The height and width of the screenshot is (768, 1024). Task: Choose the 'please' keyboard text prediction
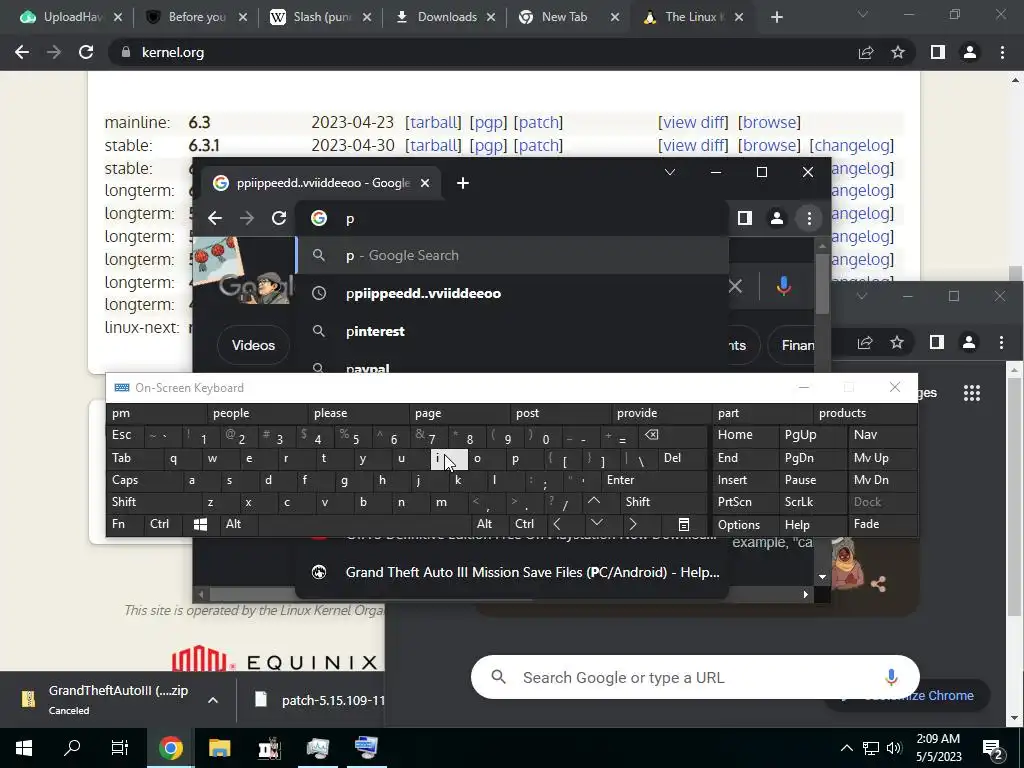[358, 413]
